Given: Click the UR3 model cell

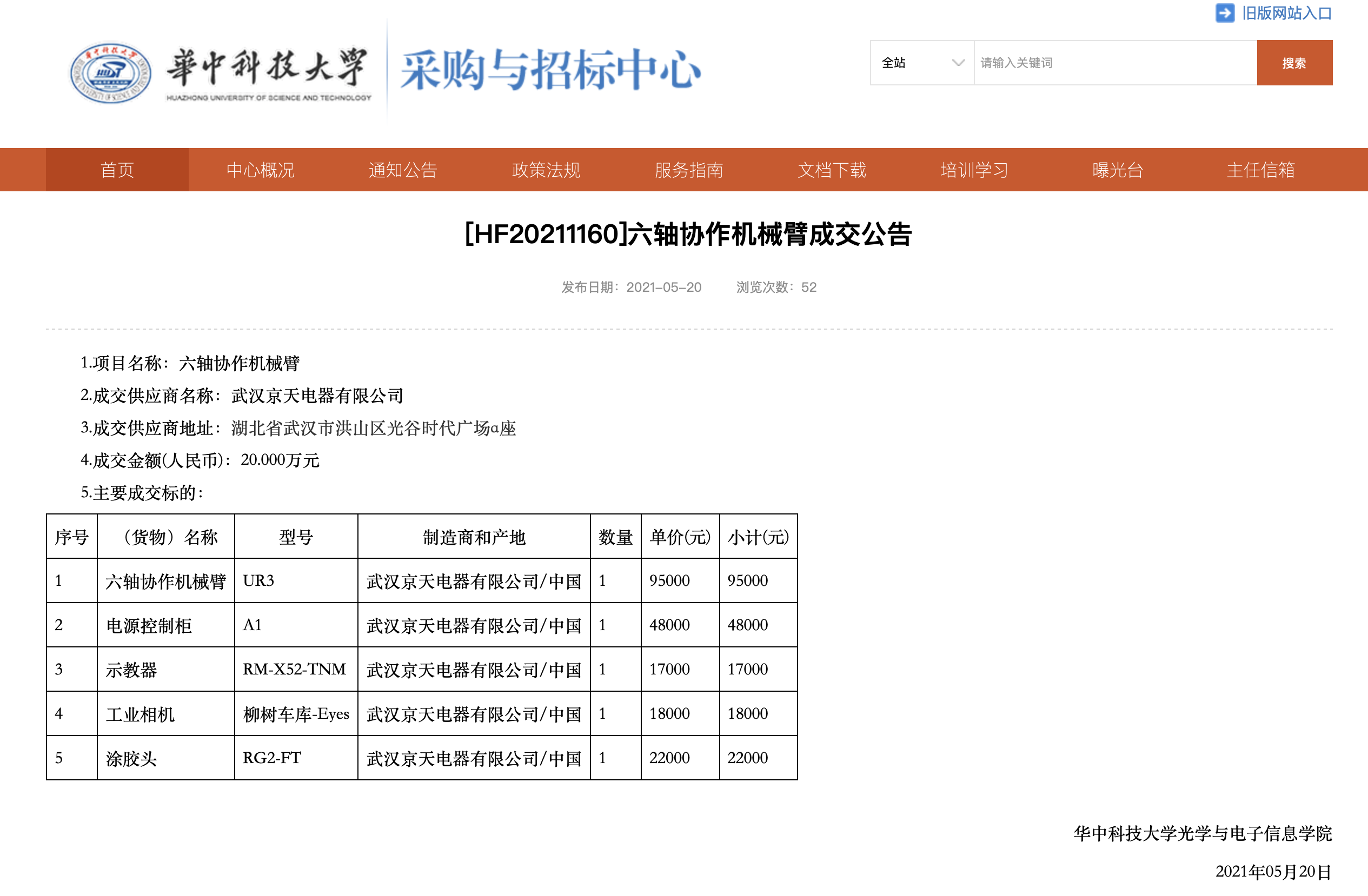Looking at the screenshot, I should pos(296,581).
